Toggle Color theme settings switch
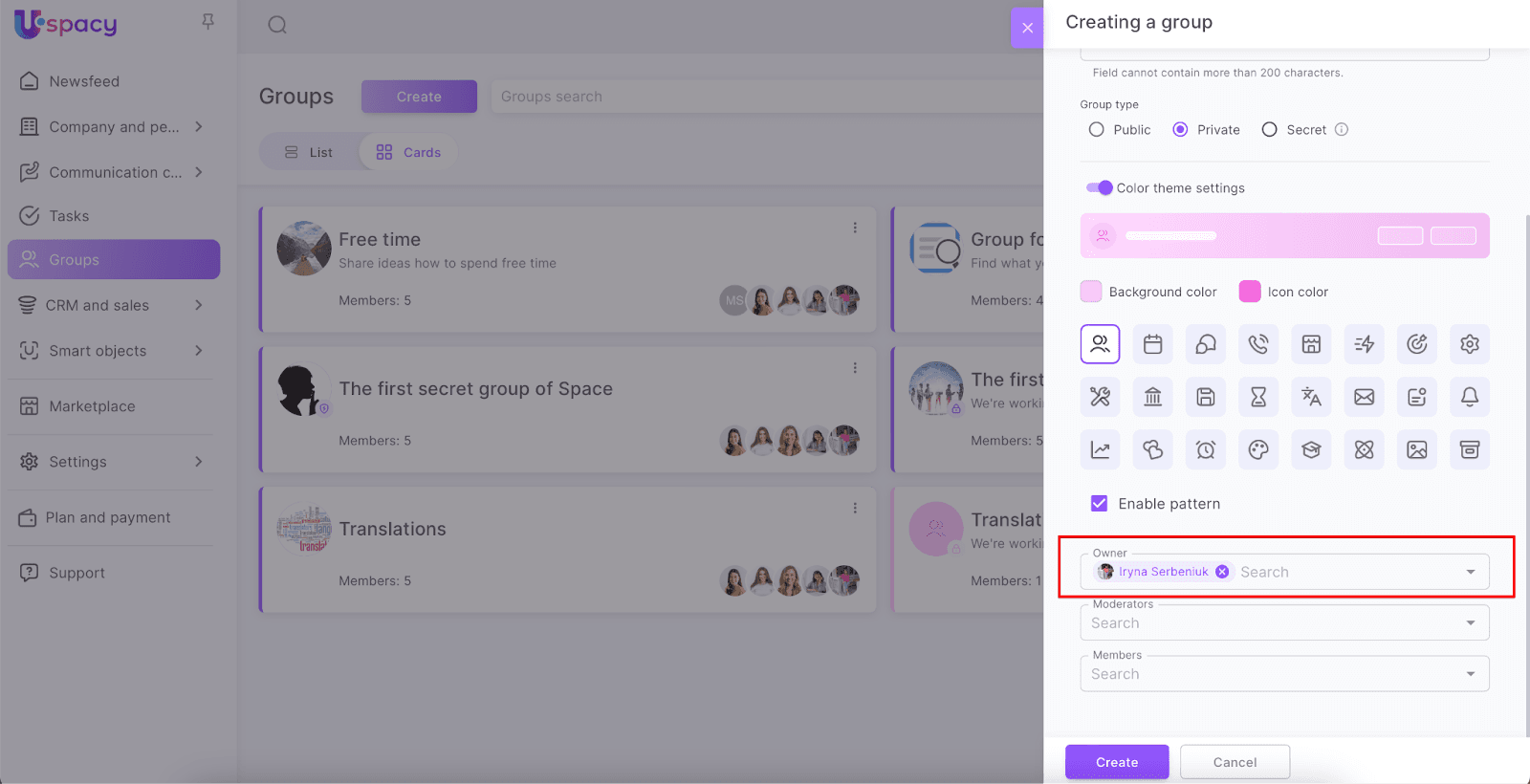The width and height of the screenshot is (1530, 784). coord(1099,188)
